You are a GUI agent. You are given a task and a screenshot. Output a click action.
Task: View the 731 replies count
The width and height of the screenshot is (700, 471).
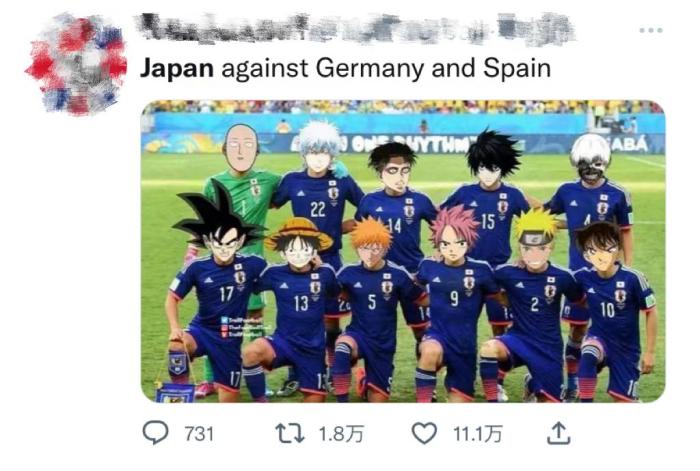(x=199, y=434)
